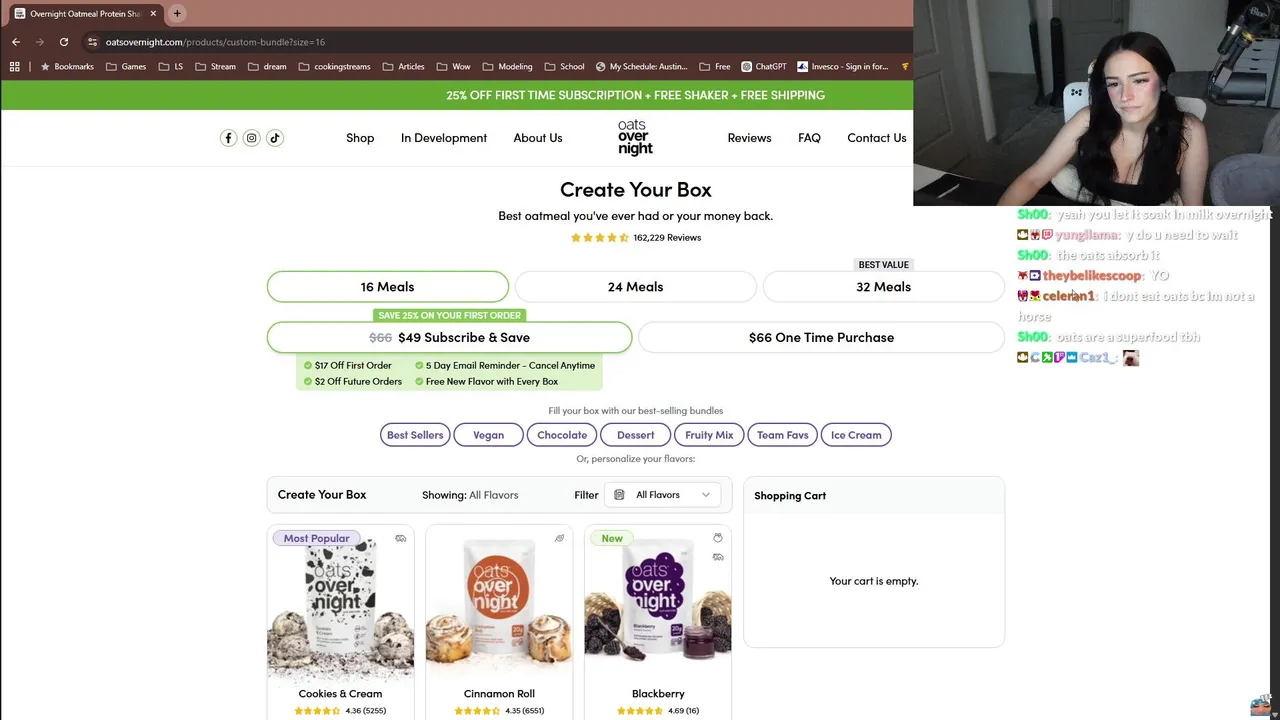The height and width of the screenshot is (720, 1280).
Task: Click the browser address bar URL
Action: tap(215, 42)
